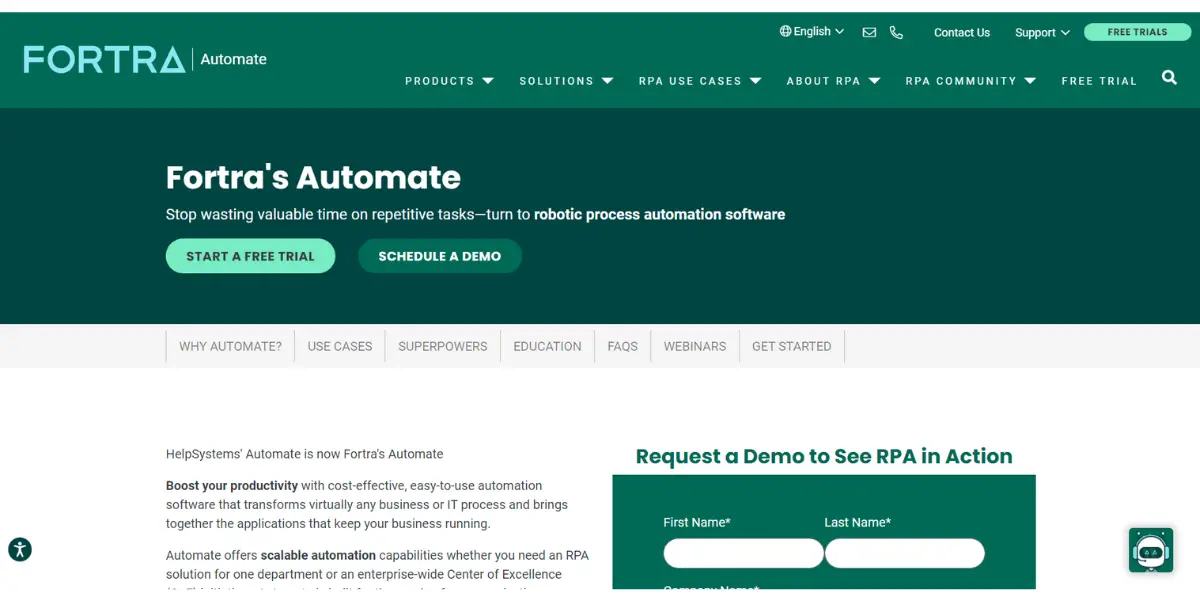This screenshot has height=600, width=1200.
Task: Open the chatbot robot icon
Action: point(1151,549)
